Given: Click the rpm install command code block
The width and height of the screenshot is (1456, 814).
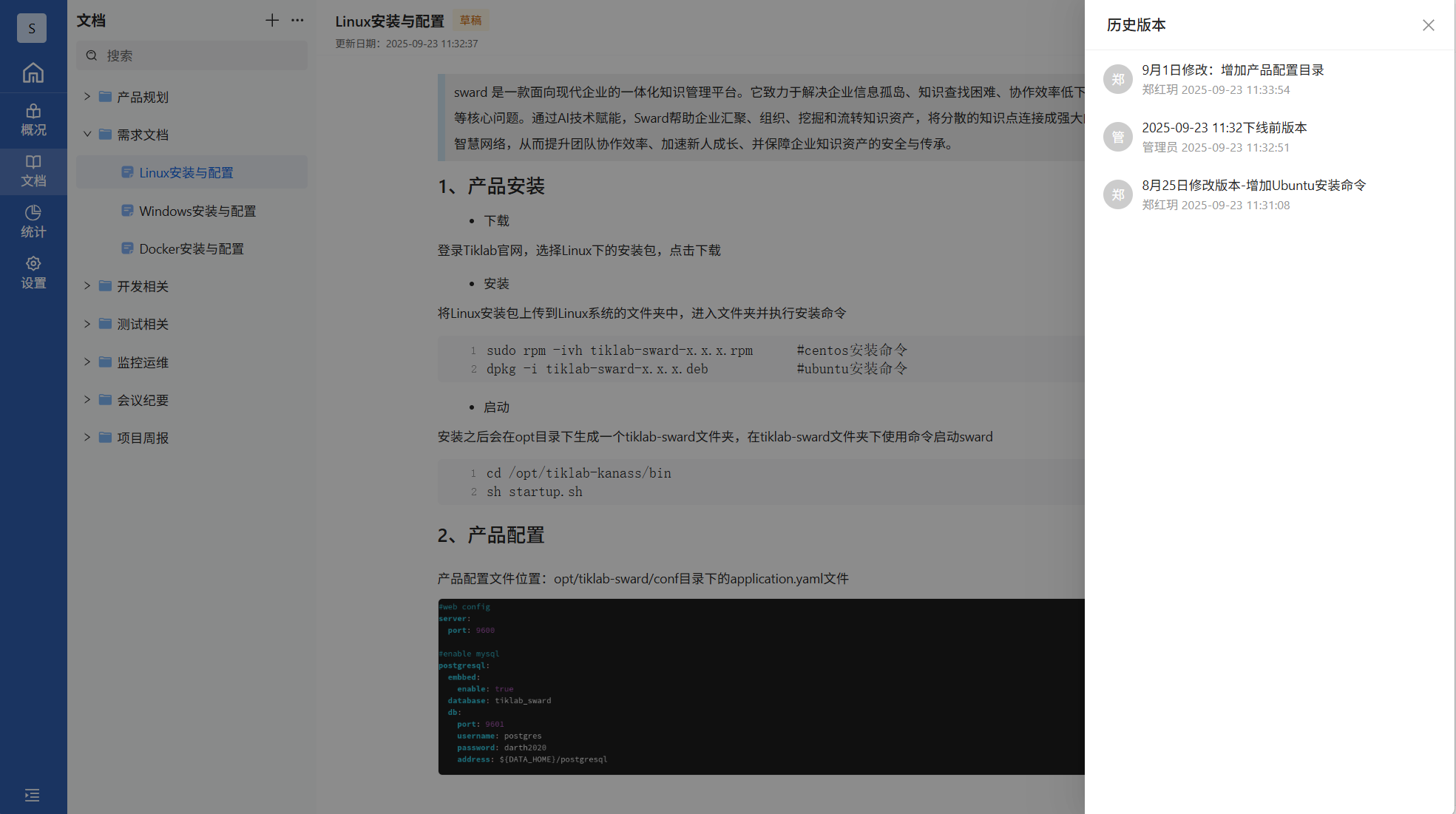Looking at the screenshot, I should pyautogui.click(x=761, y=359).
